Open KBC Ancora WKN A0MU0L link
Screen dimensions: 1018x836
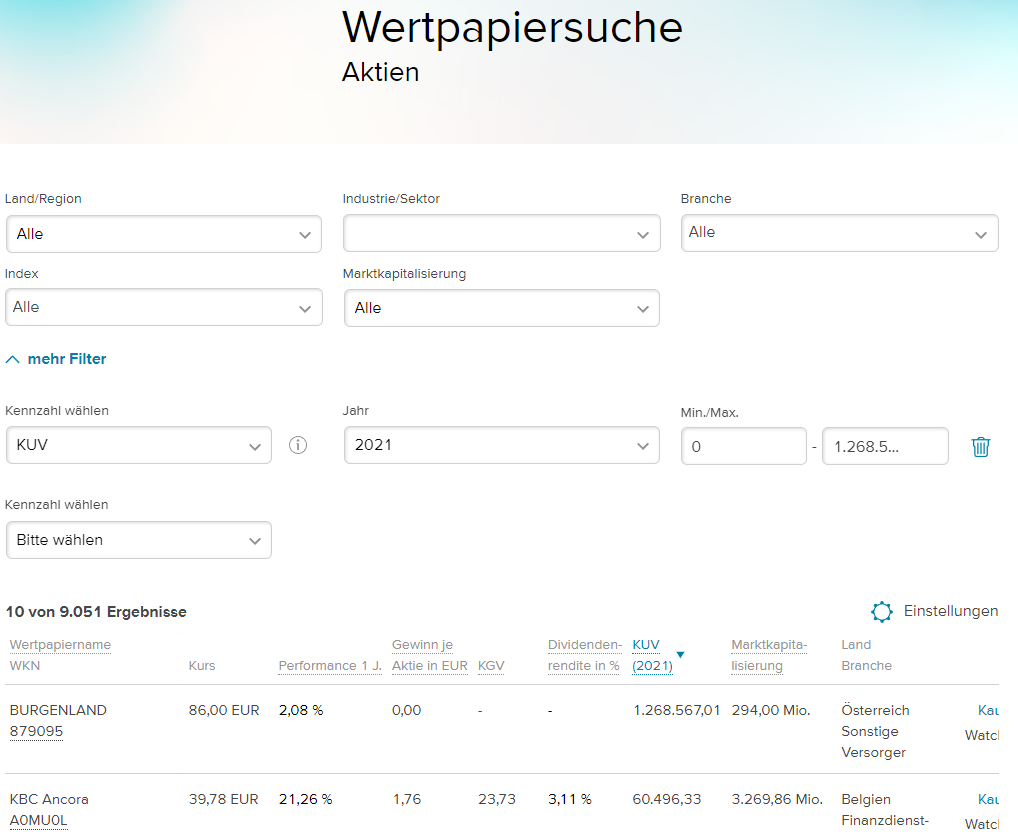(38, 820)
